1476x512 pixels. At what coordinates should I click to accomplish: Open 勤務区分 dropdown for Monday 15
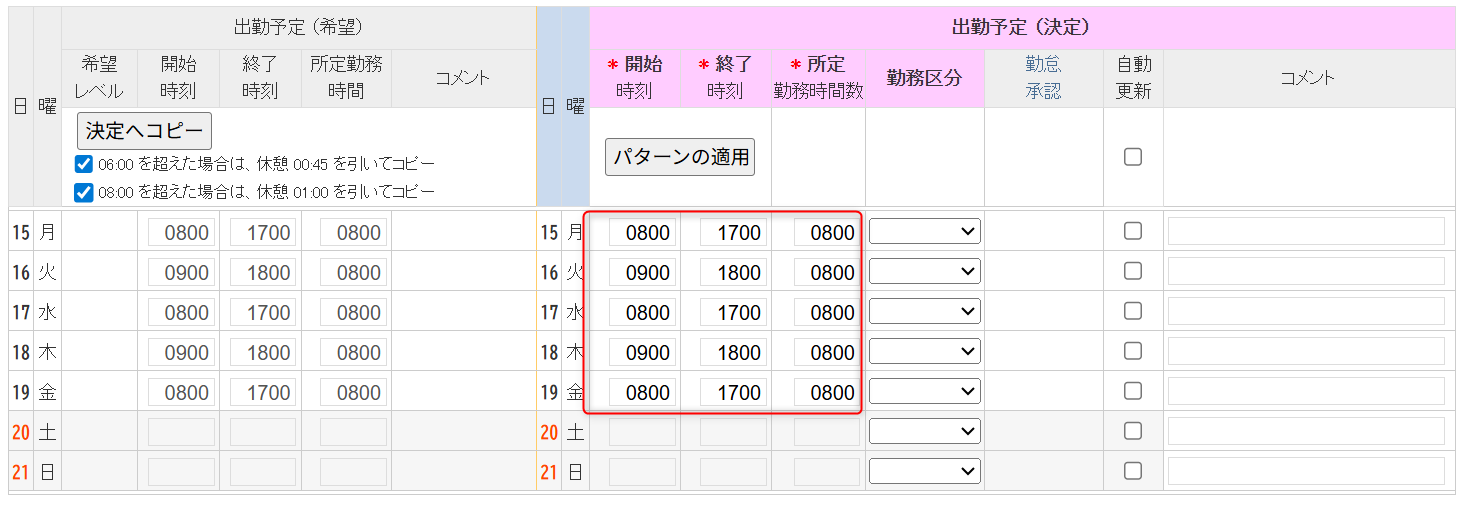(x=924, y=232)
